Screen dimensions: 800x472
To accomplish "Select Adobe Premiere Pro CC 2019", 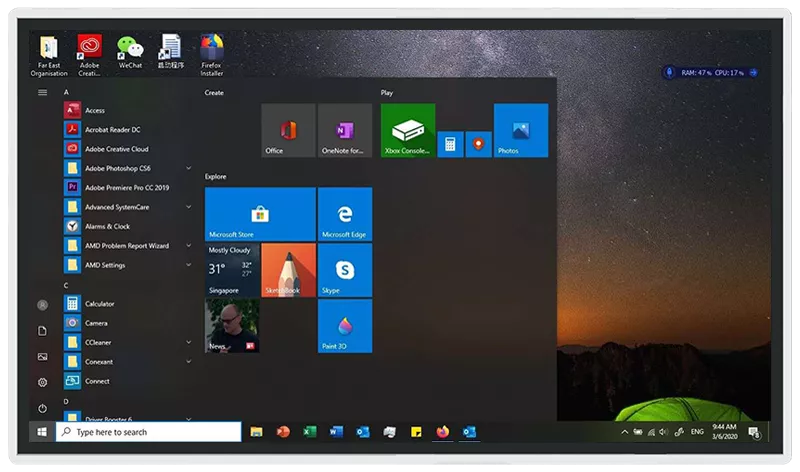I will click(x=126, y=188).
